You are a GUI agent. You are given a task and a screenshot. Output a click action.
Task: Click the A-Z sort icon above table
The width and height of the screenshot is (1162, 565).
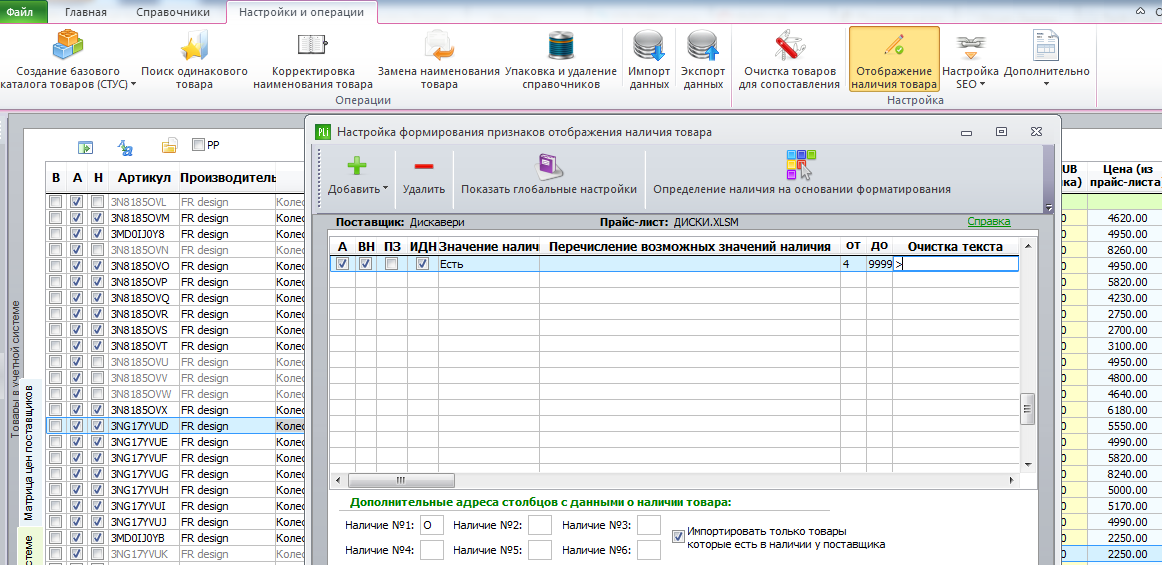point(125,148)
